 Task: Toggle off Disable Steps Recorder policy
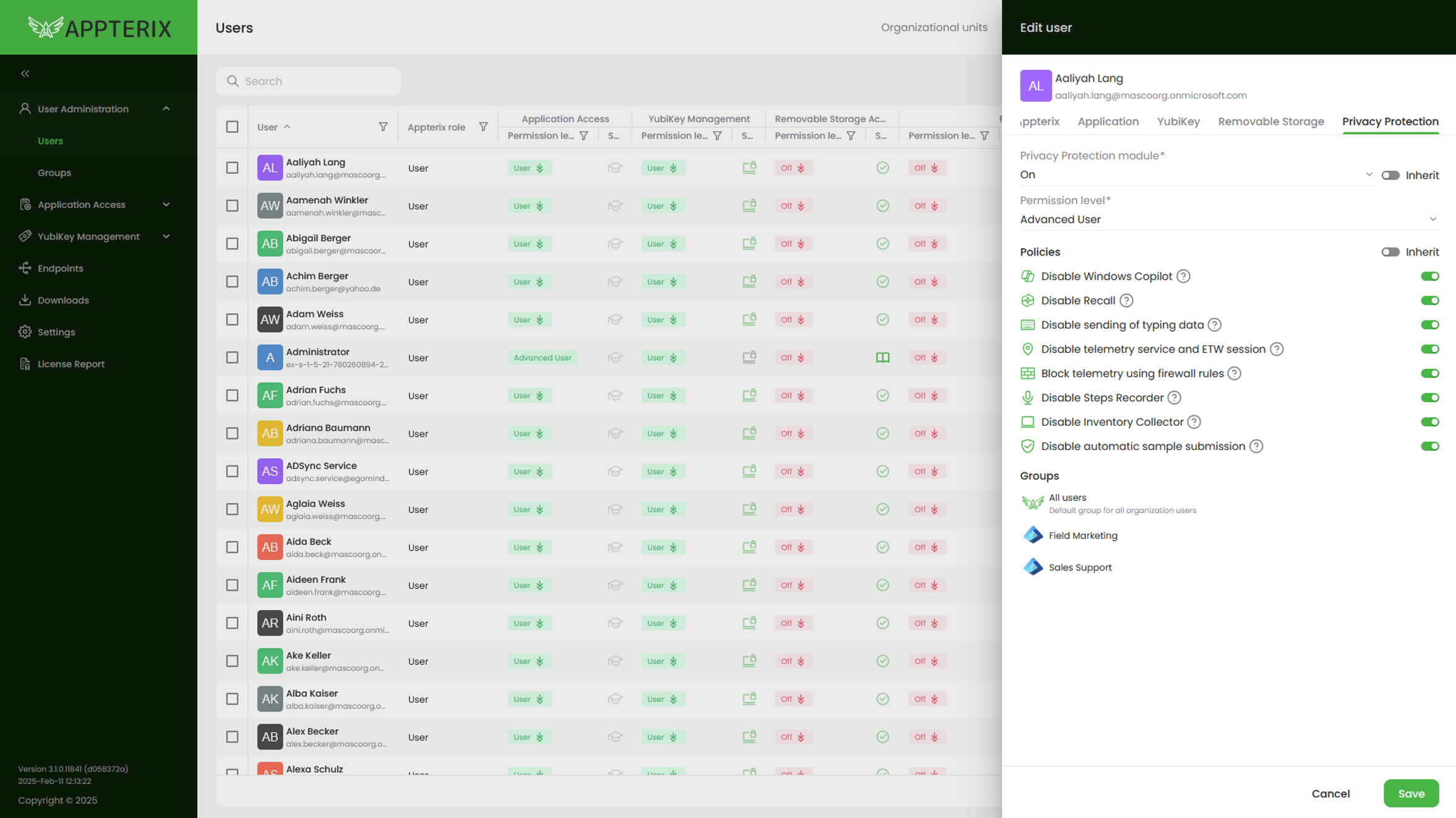coord(1429,398)
